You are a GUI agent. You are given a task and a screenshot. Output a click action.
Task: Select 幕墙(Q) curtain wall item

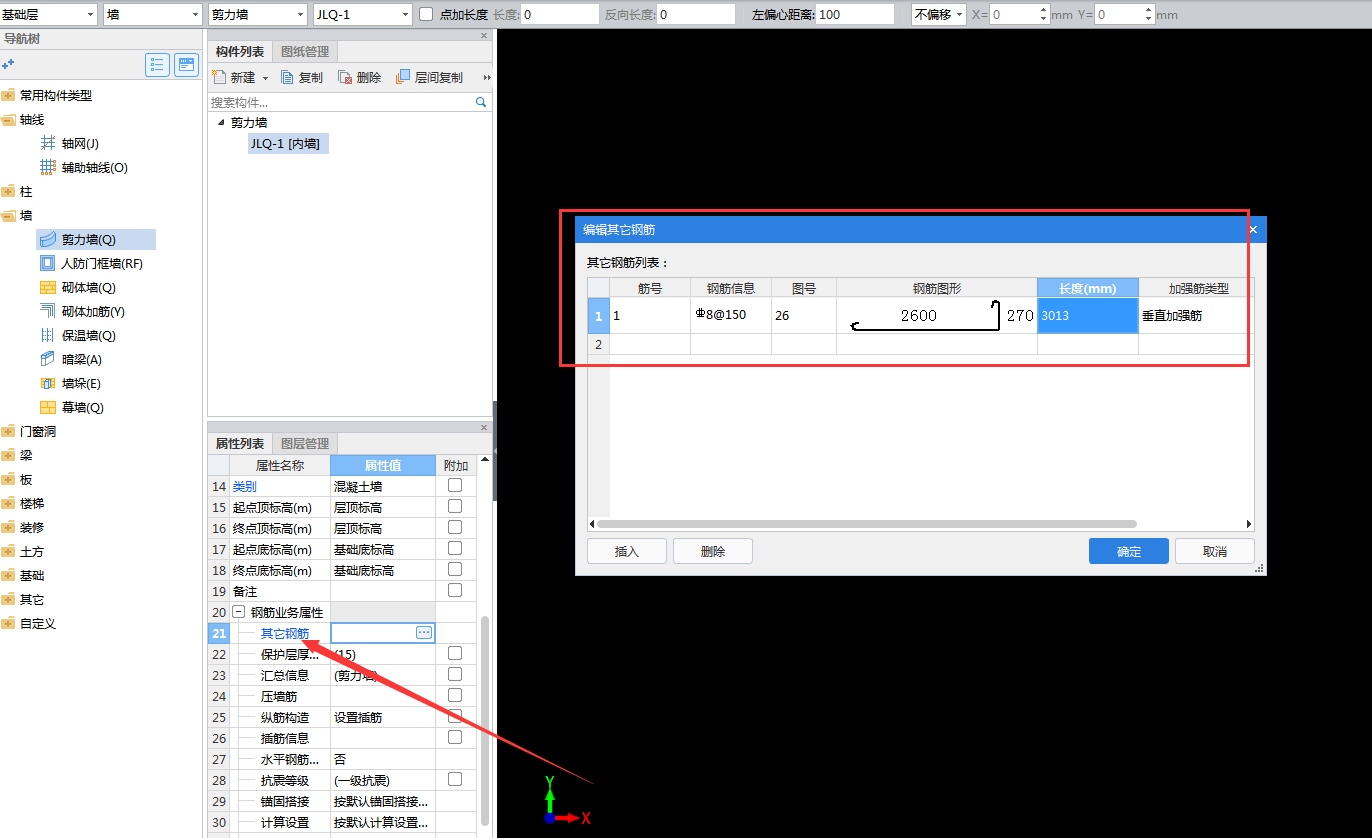(x=71, y=408)
